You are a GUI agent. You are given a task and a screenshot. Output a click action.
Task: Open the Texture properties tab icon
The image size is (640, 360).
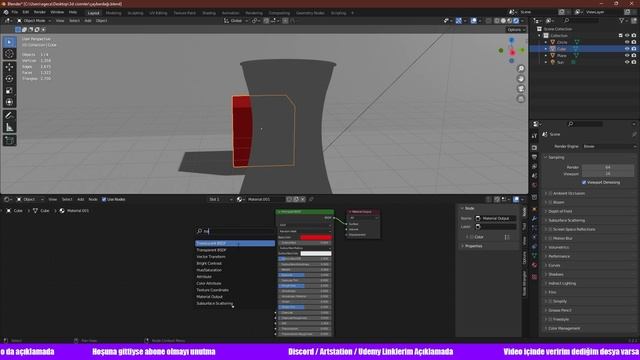(534, 277)
